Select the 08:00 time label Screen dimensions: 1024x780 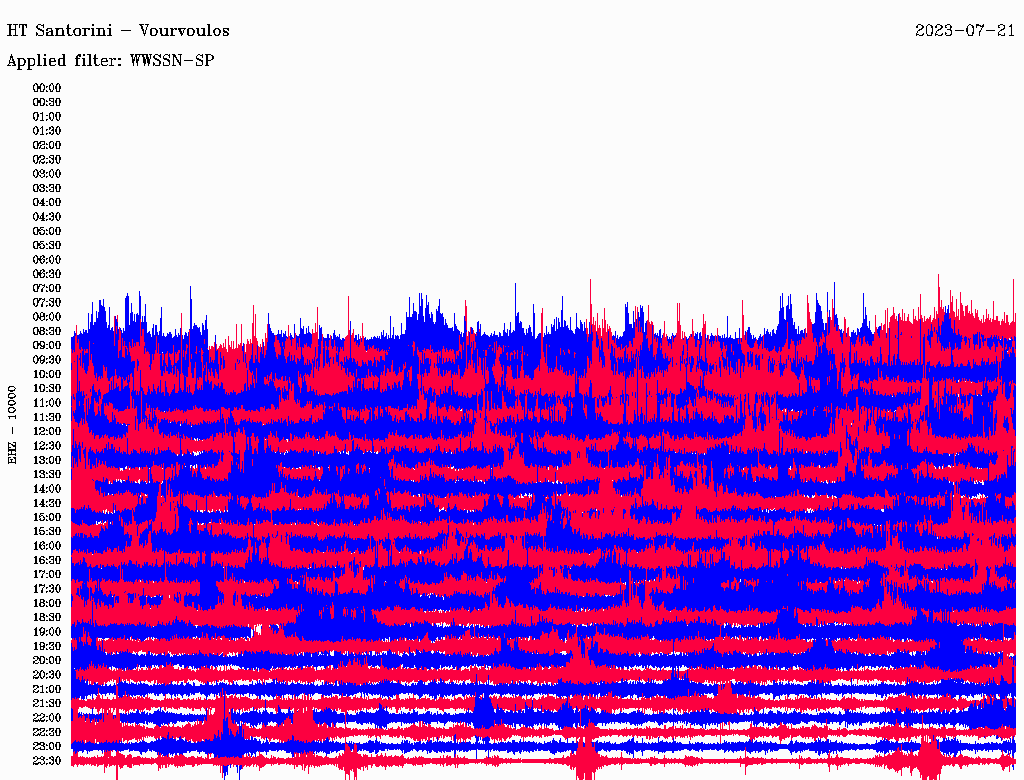(x=47, y=317)
